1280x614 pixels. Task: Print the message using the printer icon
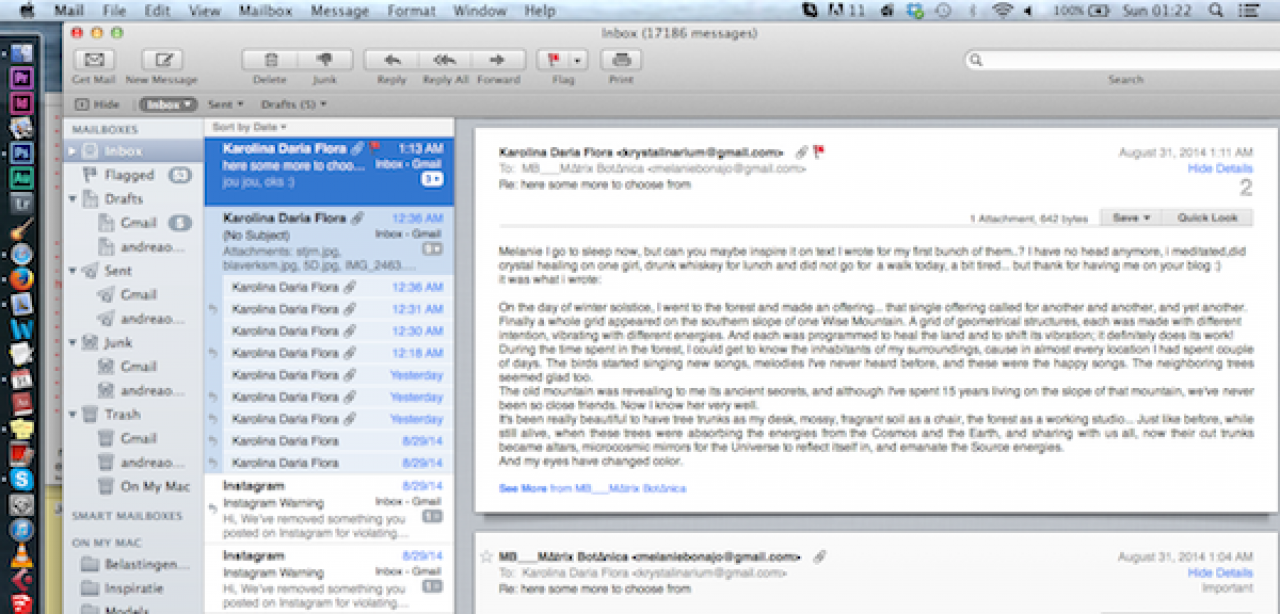pos(620,60)
